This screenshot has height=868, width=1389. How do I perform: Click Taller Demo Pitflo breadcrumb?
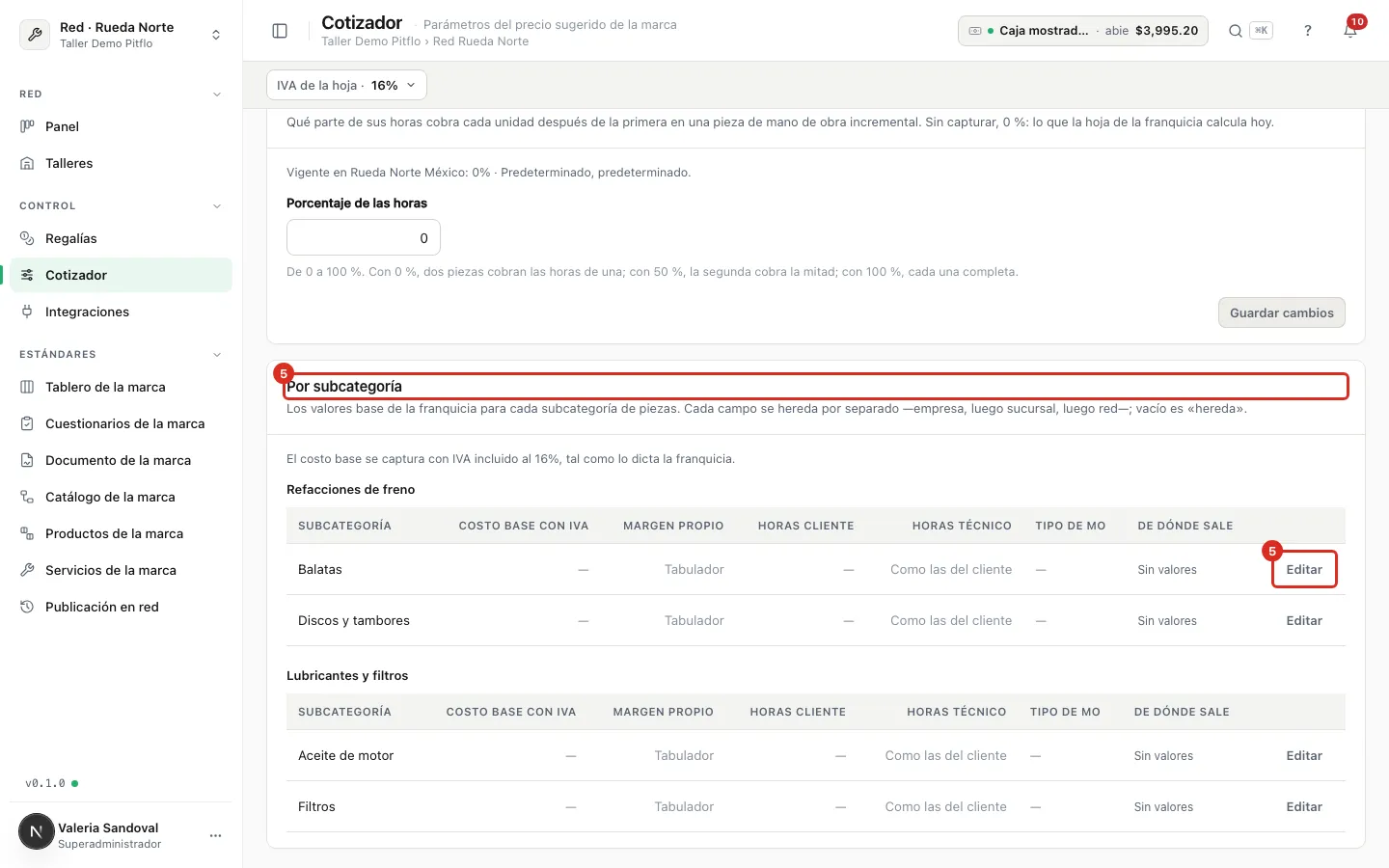tap(370, 41)
